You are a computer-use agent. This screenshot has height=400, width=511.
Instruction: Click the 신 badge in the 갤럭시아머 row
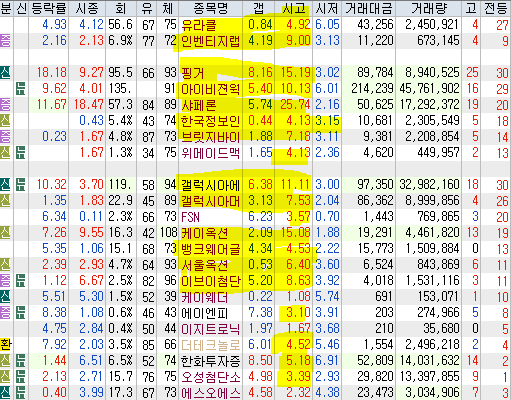pyautogui.click(x=5, y=201)
